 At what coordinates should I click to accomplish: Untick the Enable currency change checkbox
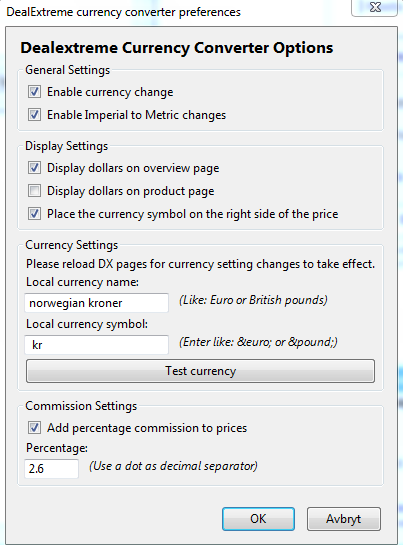(34, 92)
